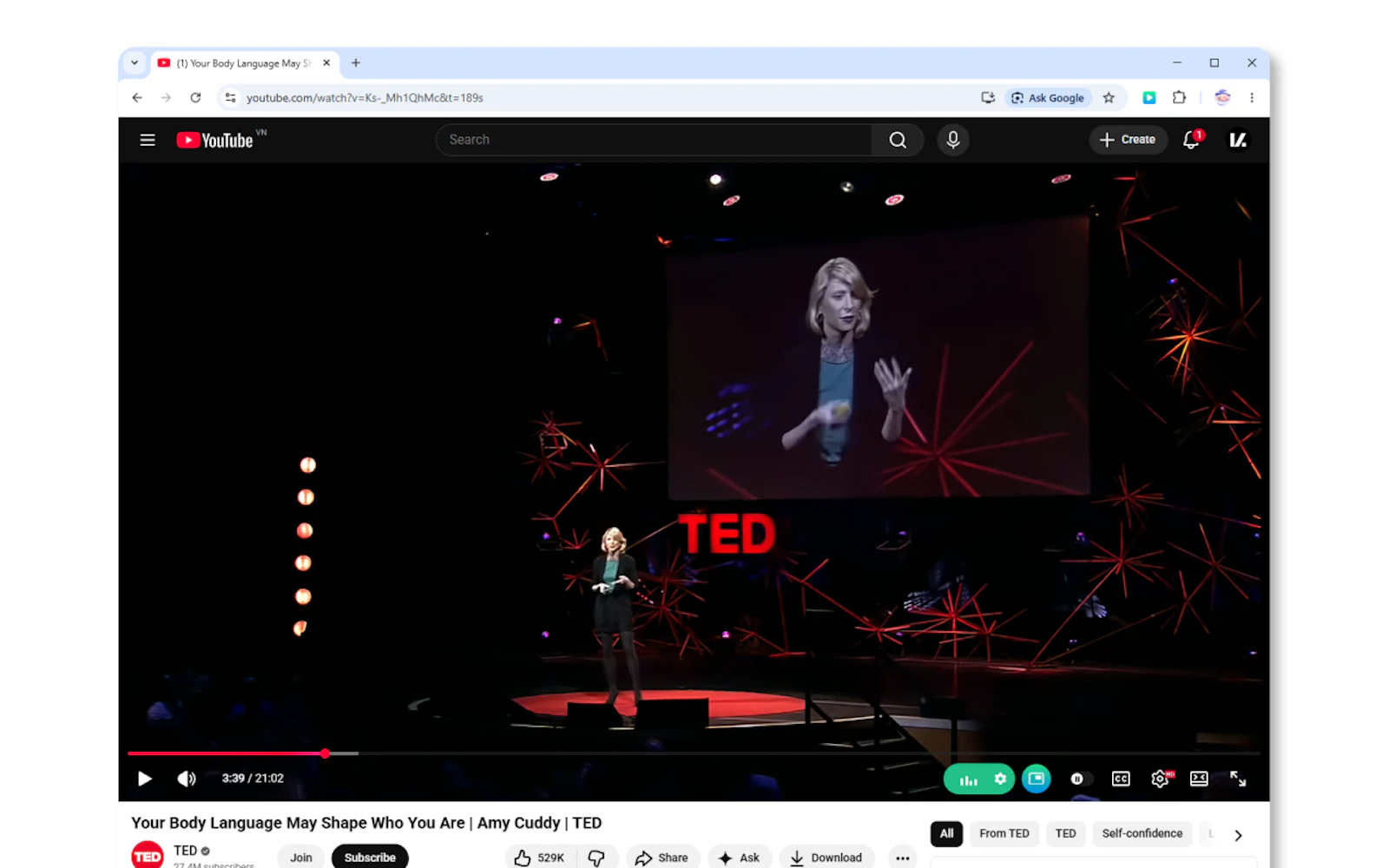Open Chrome three-dot menu
1389x868 pixels.
pyautogui.click(x=1252, y=98)
